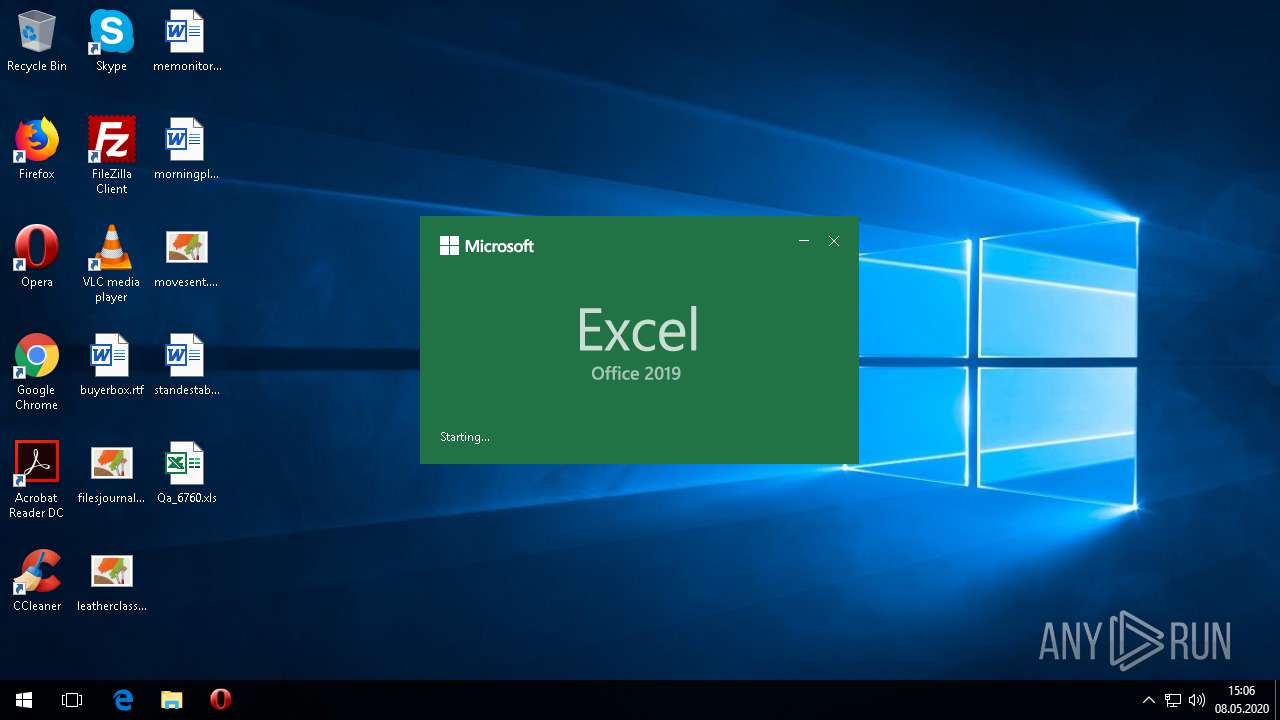Open network status tray icon

[1172, 700]
